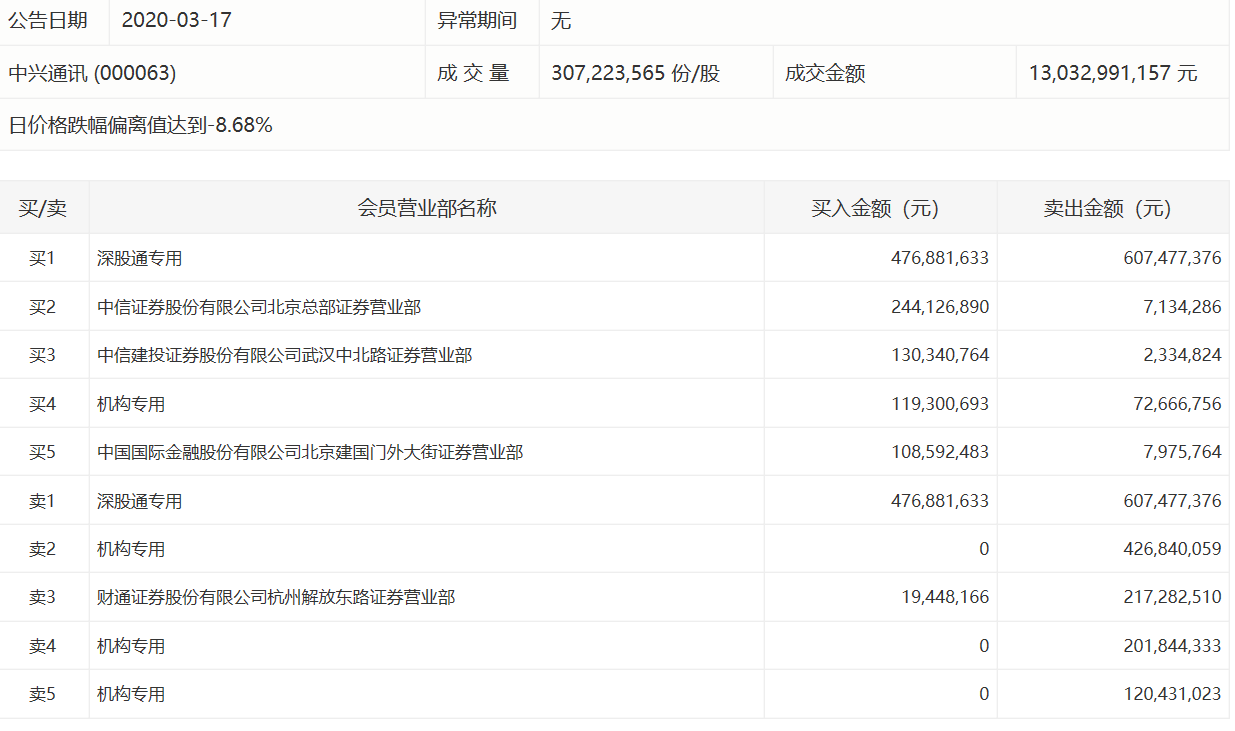Click 深股通专用 in the 买1 row
1235x731 pixels.
(x=139, y=258)
